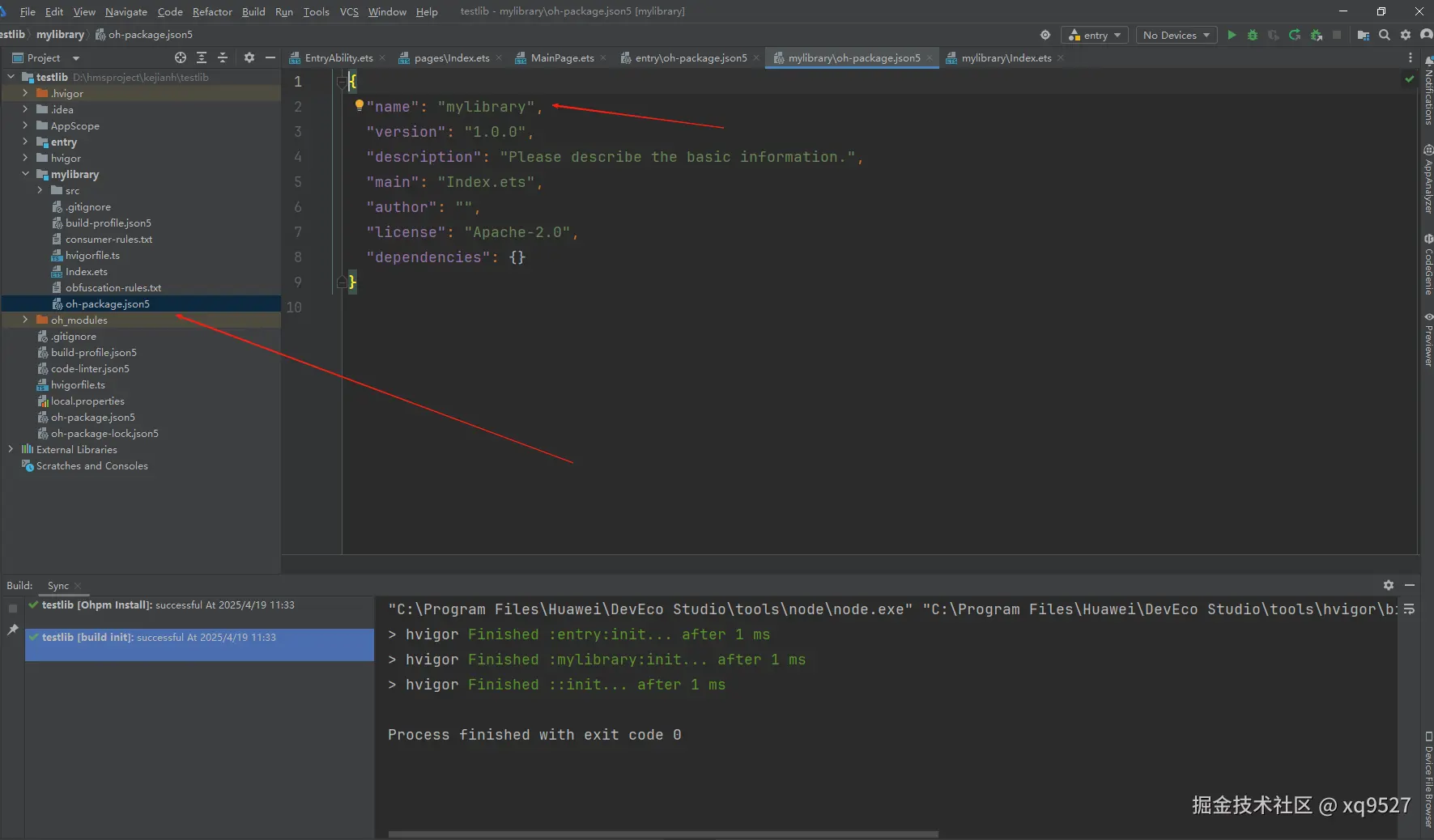Select Index.ets in the mylibrary folder
Viewport: 1434px width, 840px height.
[x=86, y=271]
